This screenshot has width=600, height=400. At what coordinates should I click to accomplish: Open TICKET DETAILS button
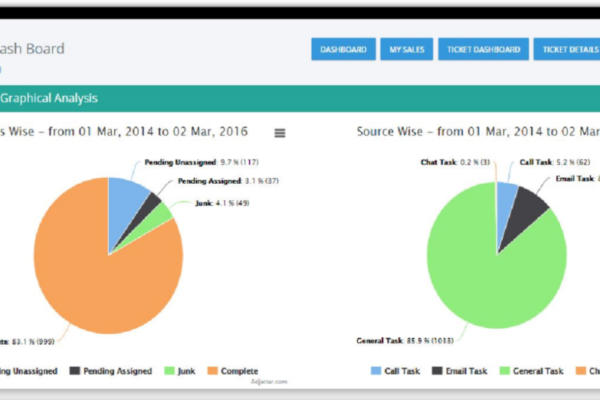pos(567,49)
